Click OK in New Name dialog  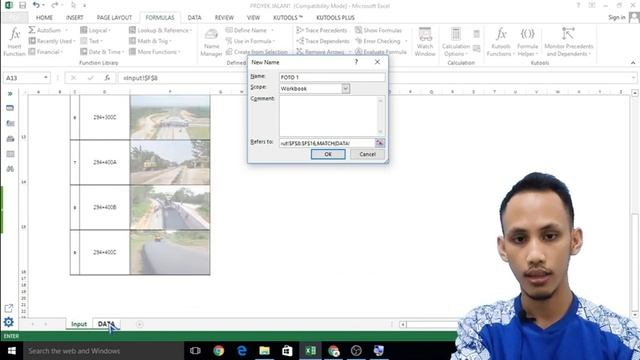pyautogui.click(x=328, y=154)
